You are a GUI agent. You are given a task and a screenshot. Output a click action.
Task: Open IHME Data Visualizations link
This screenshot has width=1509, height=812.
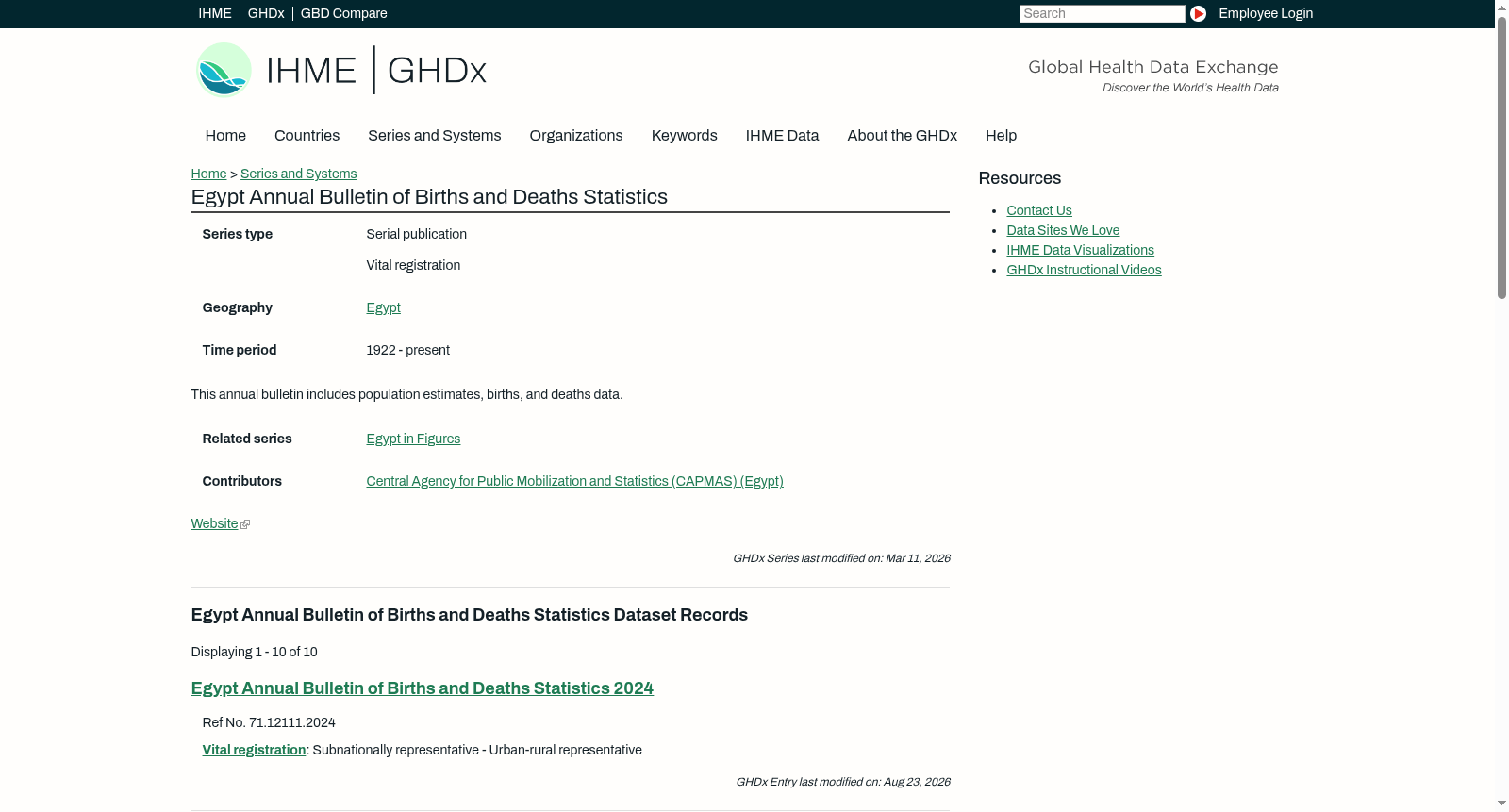coord(1080,250)
